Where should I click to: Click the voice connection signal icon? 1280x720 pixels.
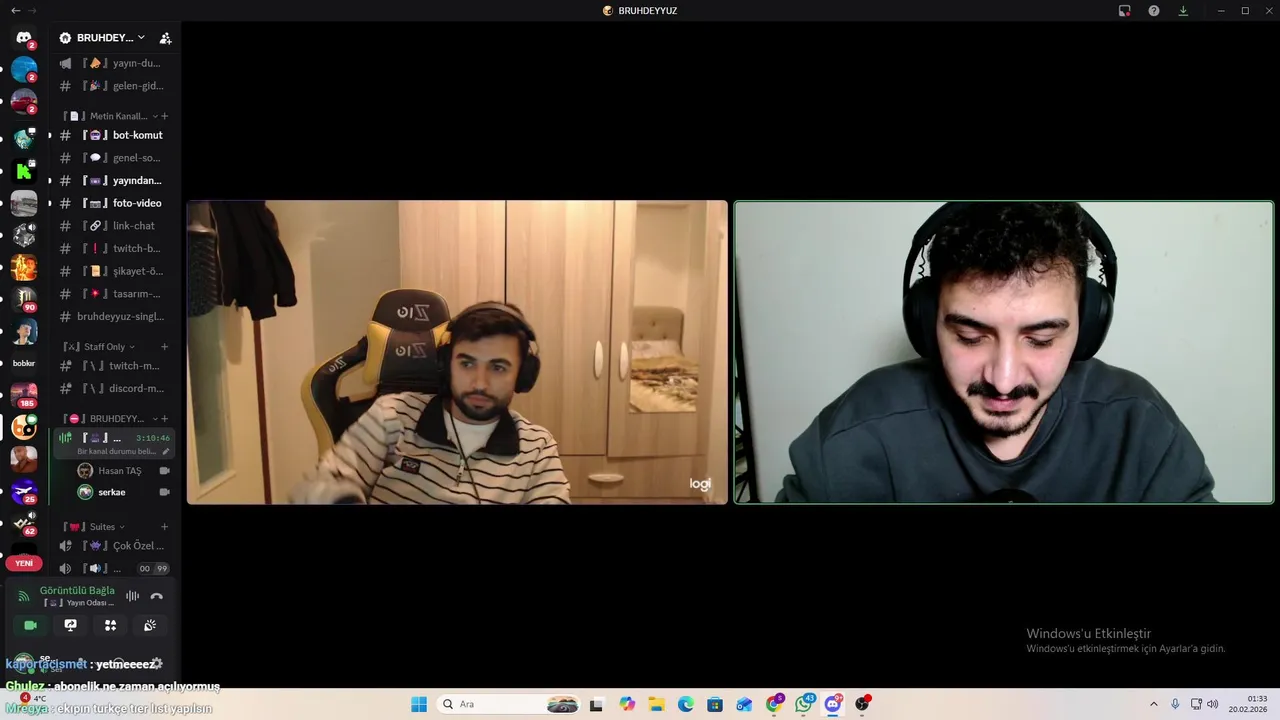[x=24, y=596]
